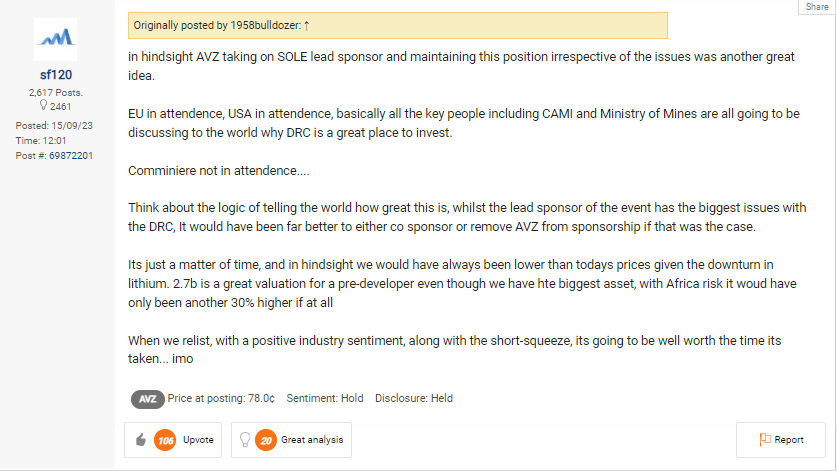837x471 pixels.
Task: Open the sf120 username profile link
Action: click(x=56, y=74)
